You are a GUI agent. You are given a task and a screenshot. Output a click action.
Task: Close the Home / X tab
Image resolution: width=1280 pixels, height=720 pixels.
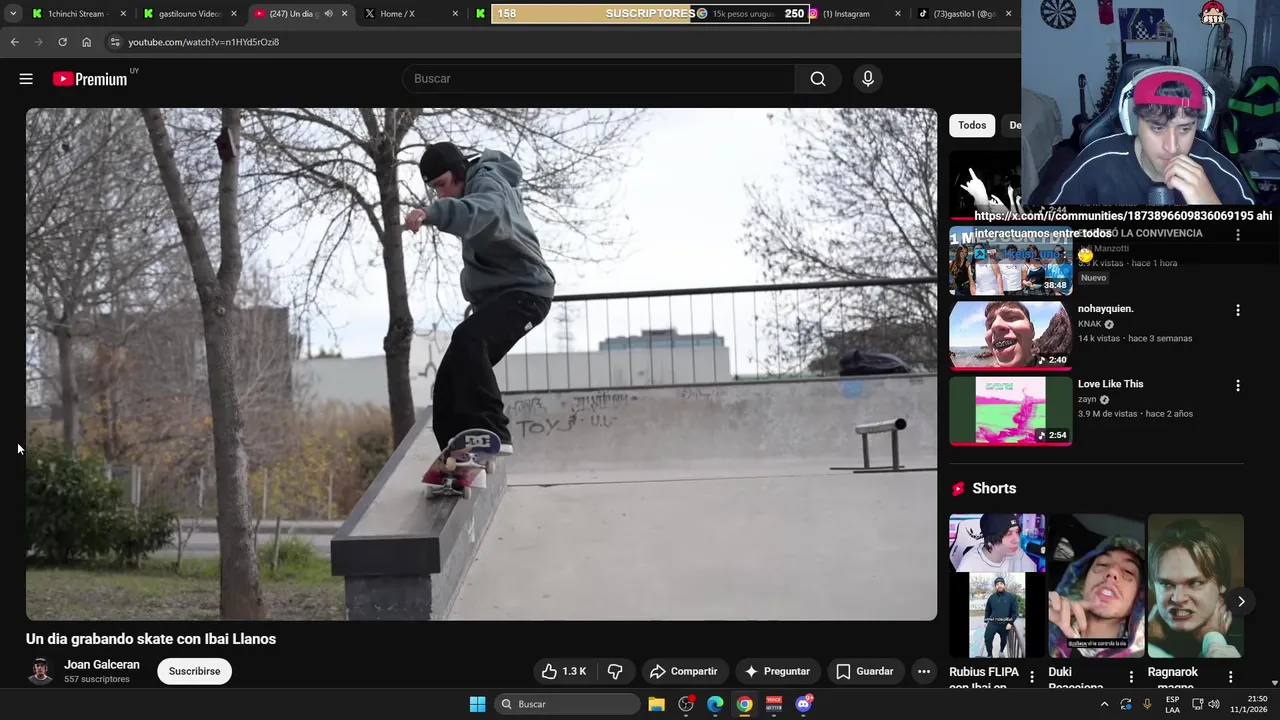coord(455,14)
